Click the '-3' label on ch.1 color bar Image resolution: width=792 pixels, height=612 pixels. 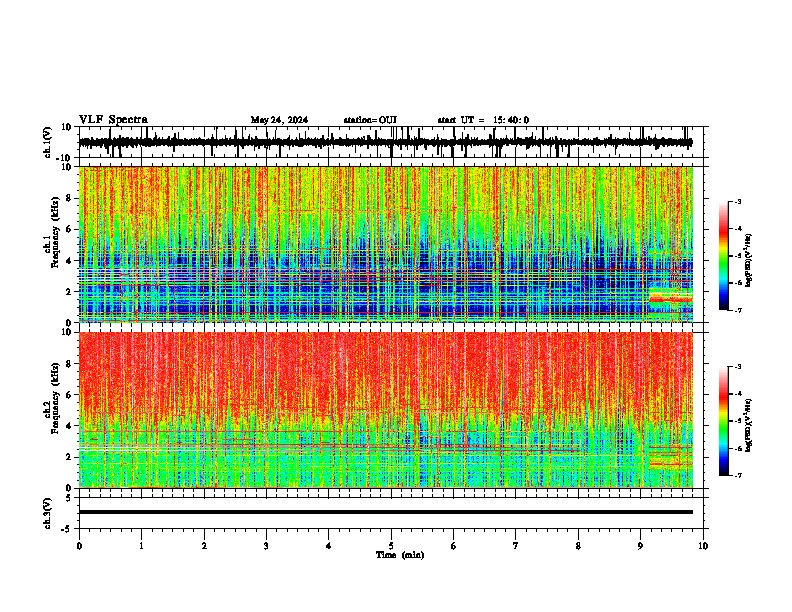(x=738, y=201)
